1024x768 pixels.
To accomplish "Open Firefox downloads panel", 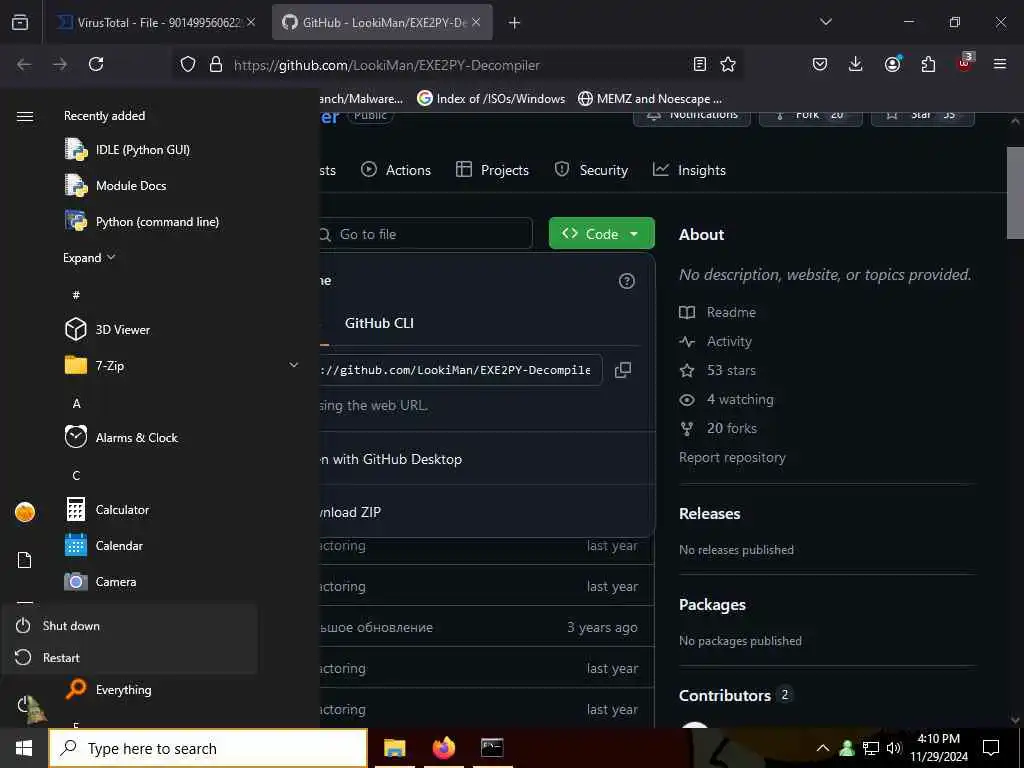I will (x=856, y=64).
